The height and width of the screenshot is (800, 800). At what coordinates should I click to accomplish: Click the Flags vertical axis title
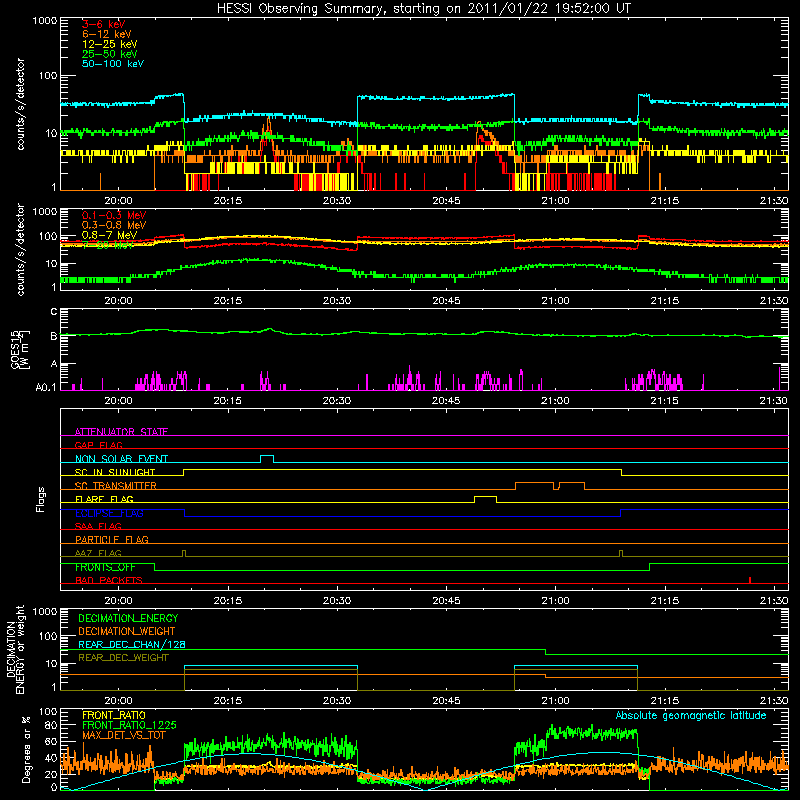click(x=40, y=499)
